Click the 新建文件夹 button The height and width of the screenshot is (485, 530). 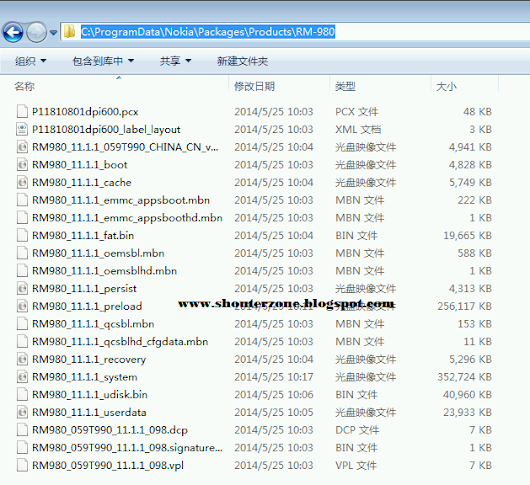[242, 61]
